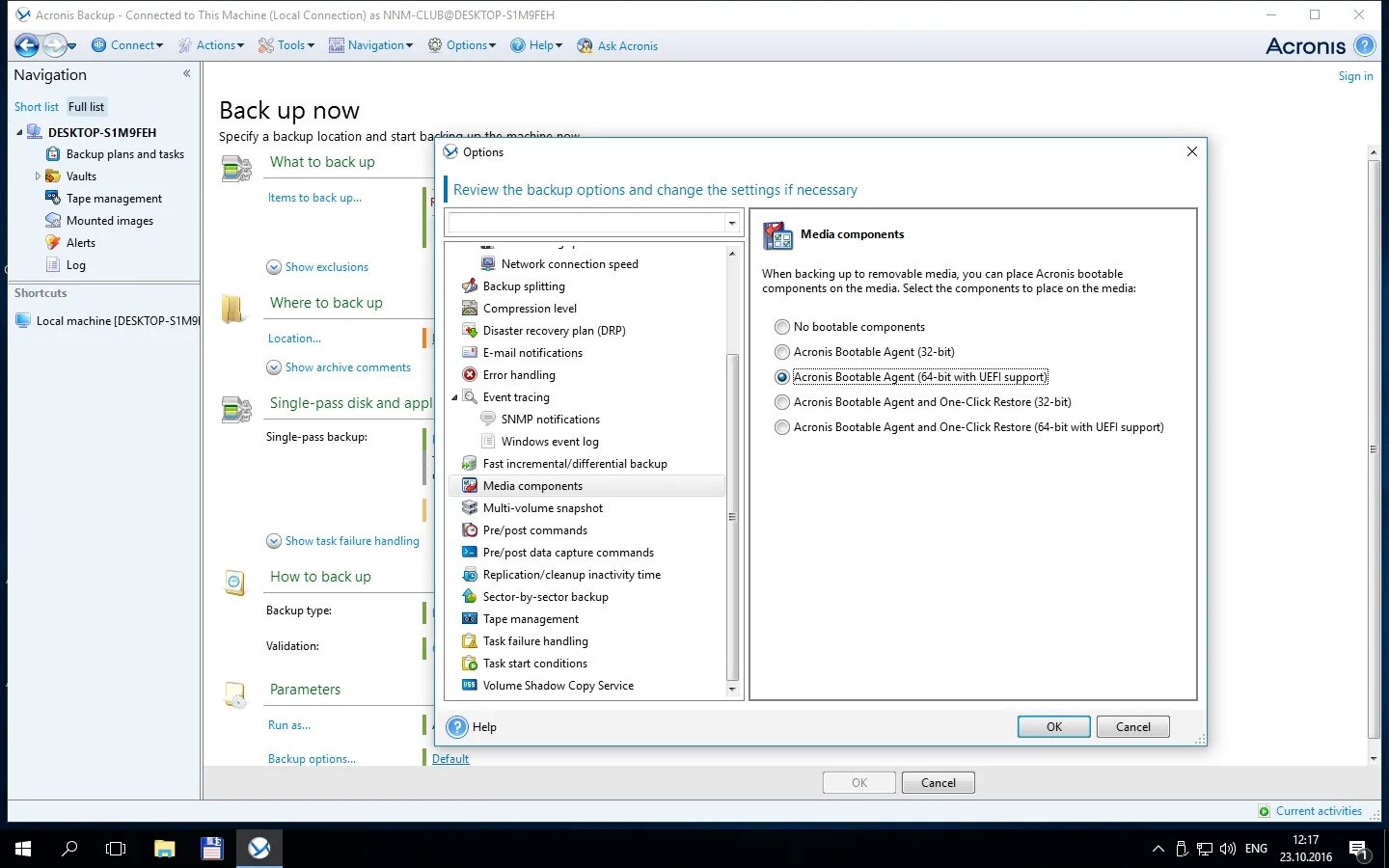Image resolution: width=1389 pixels, height=868 pixels.
Task: Click the Back navigation arrow icon
Action: click(27, 44)
